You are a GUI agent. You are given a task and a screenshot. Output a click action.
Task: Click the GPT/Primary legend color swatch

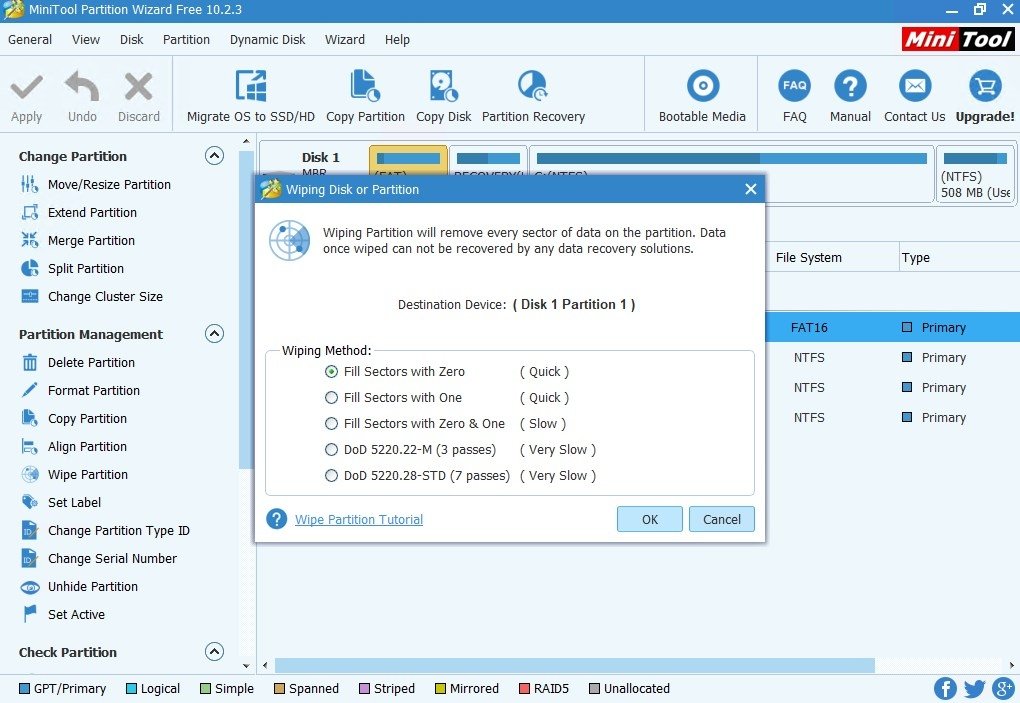pos(24,688)
